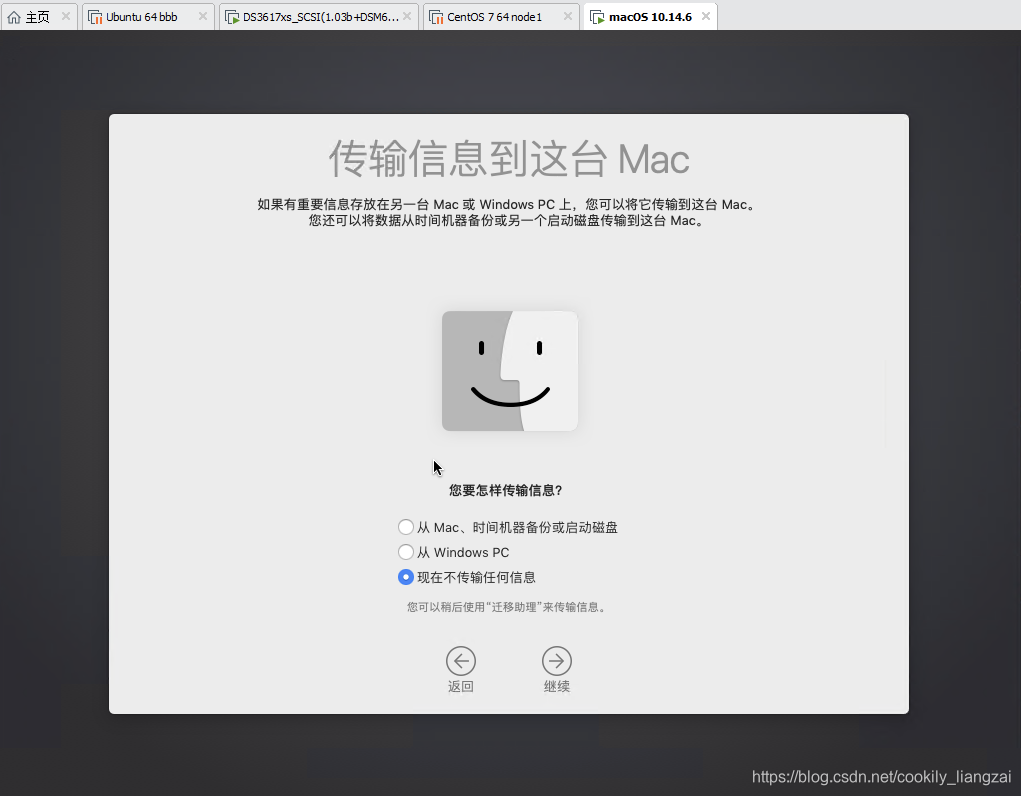Viewport: 1021px width, 796px height.
Task: Click the home icon on 主页 tab
Action: click(x=14, y=17)
